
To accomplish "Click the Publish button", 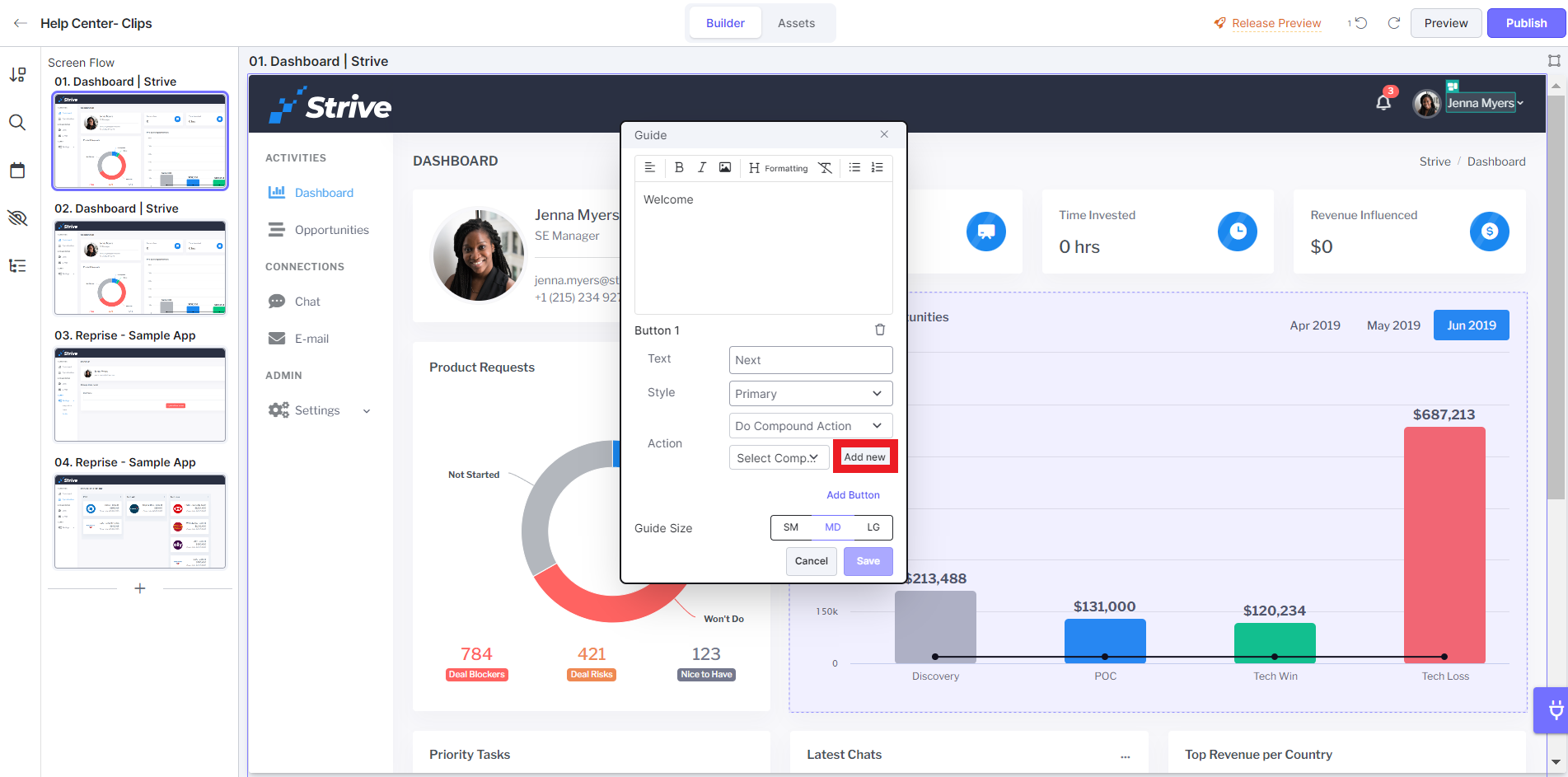I will click(x=1526, y=23).
